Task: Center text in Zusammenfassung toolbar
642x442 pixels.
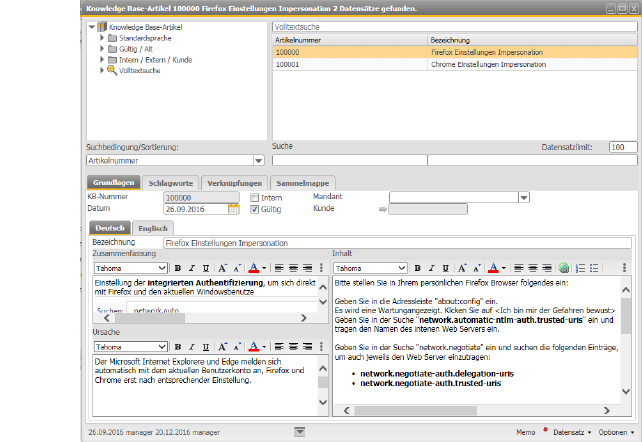Action: click(x=293, y=268)
